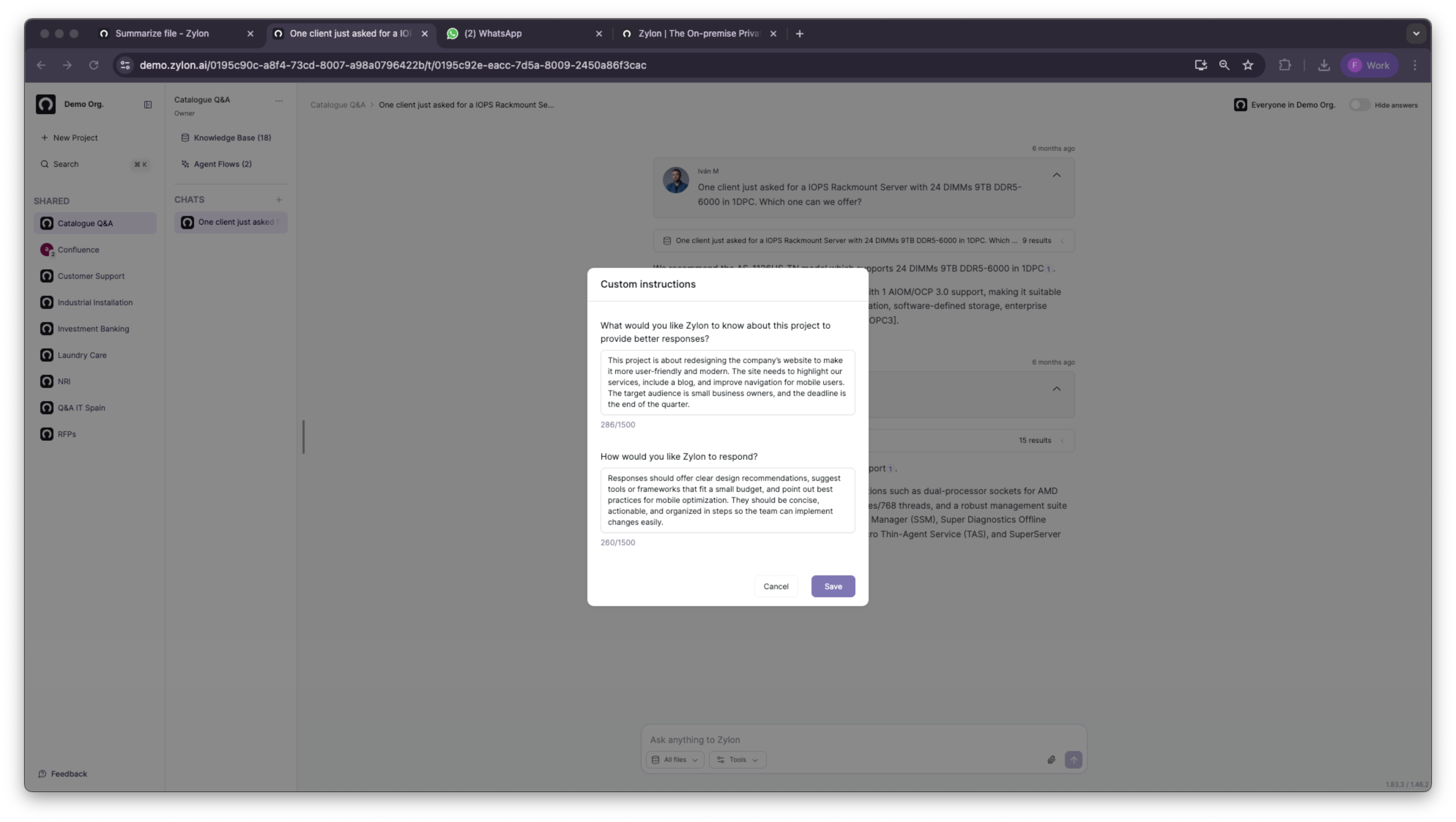Click the attachment paperclip icon
Viewport: 1456px width, 822px height.
(1051, 760)
